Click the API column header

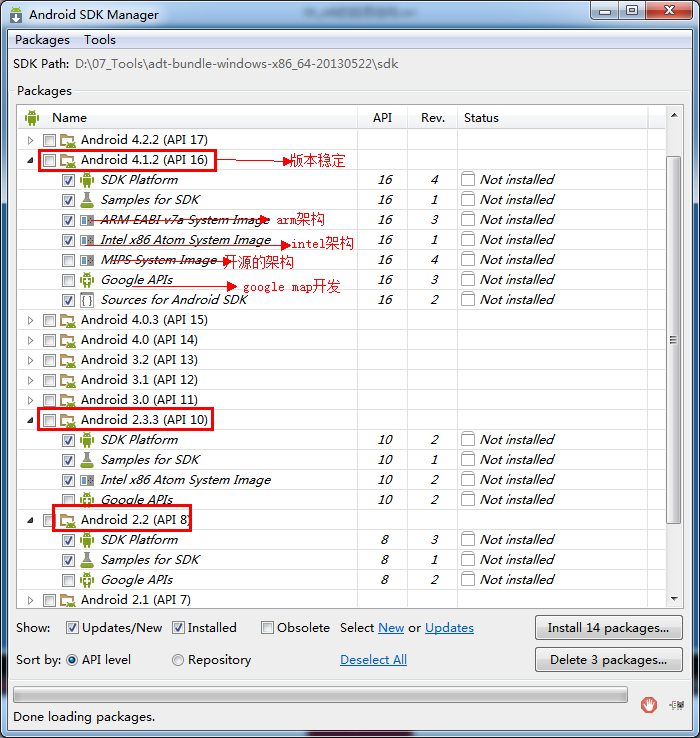pyautogui.click(x=382, y=118)
